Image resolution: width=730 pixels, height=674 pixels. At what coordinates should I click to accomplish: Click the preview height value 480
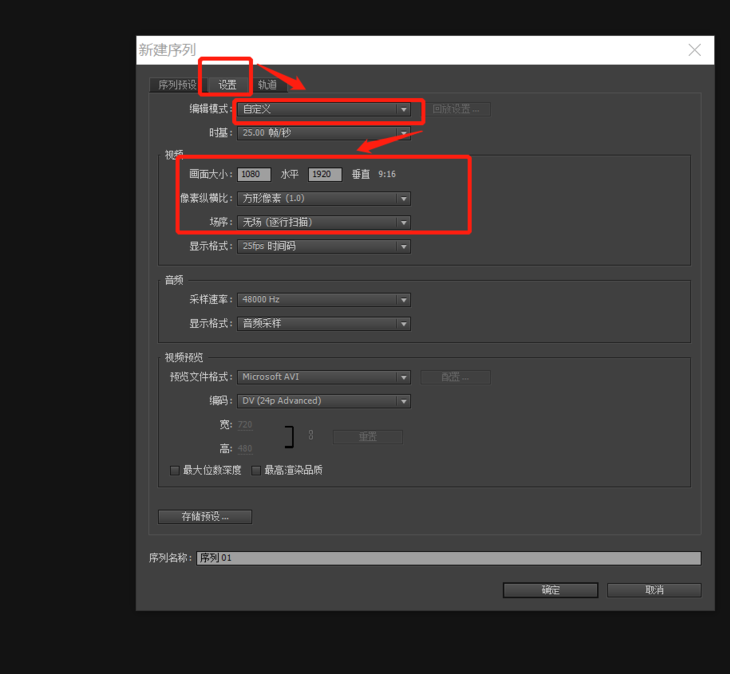[245, 449]
